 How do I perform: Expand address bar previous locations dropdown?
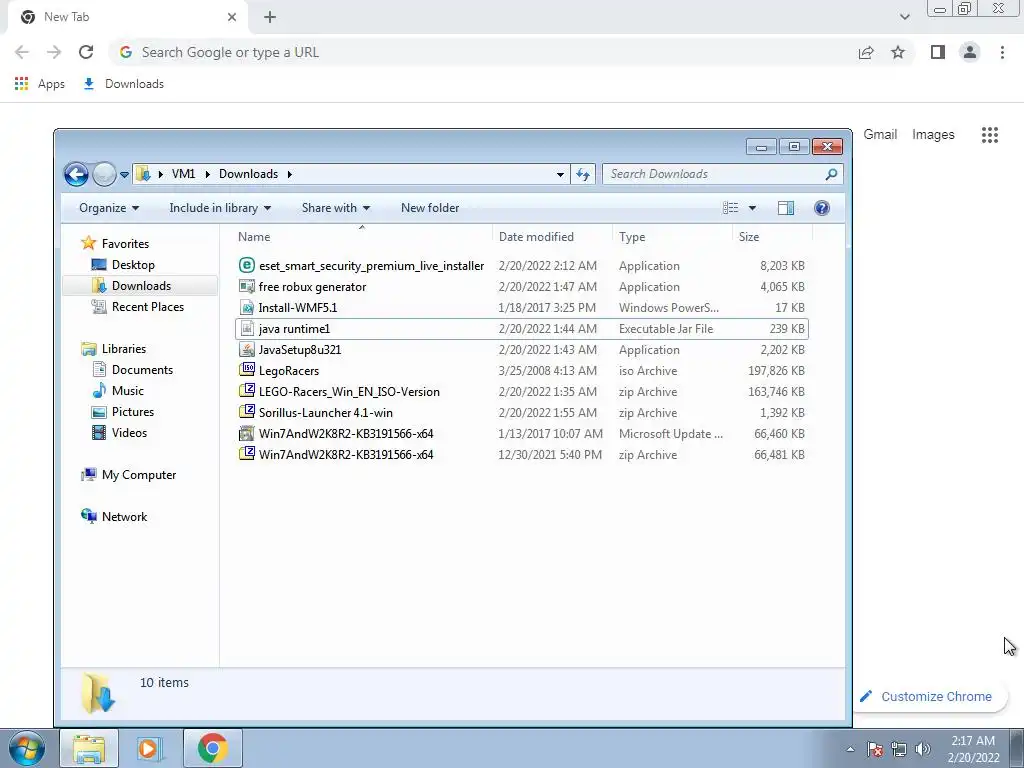pos(560,174)
